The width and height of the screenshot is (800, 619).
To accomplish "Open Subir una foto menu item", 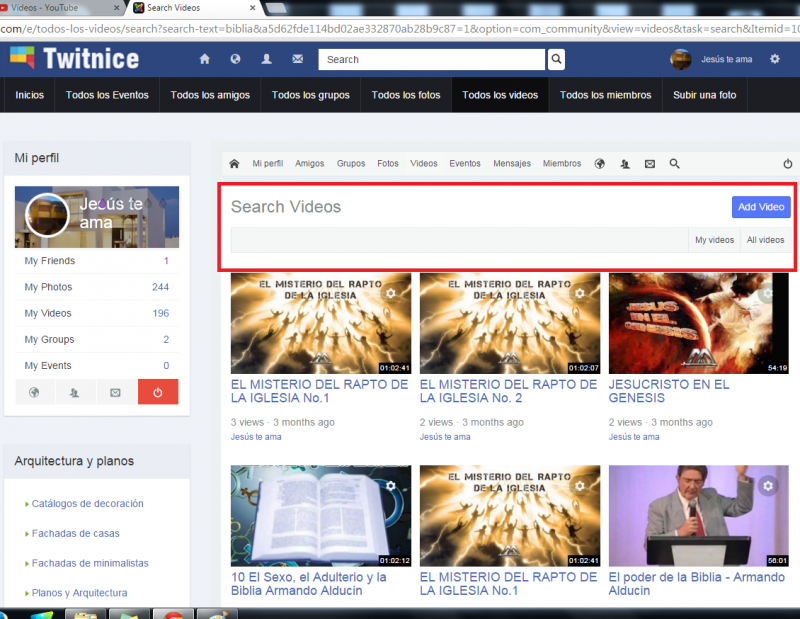I will (x=705, y=95).
